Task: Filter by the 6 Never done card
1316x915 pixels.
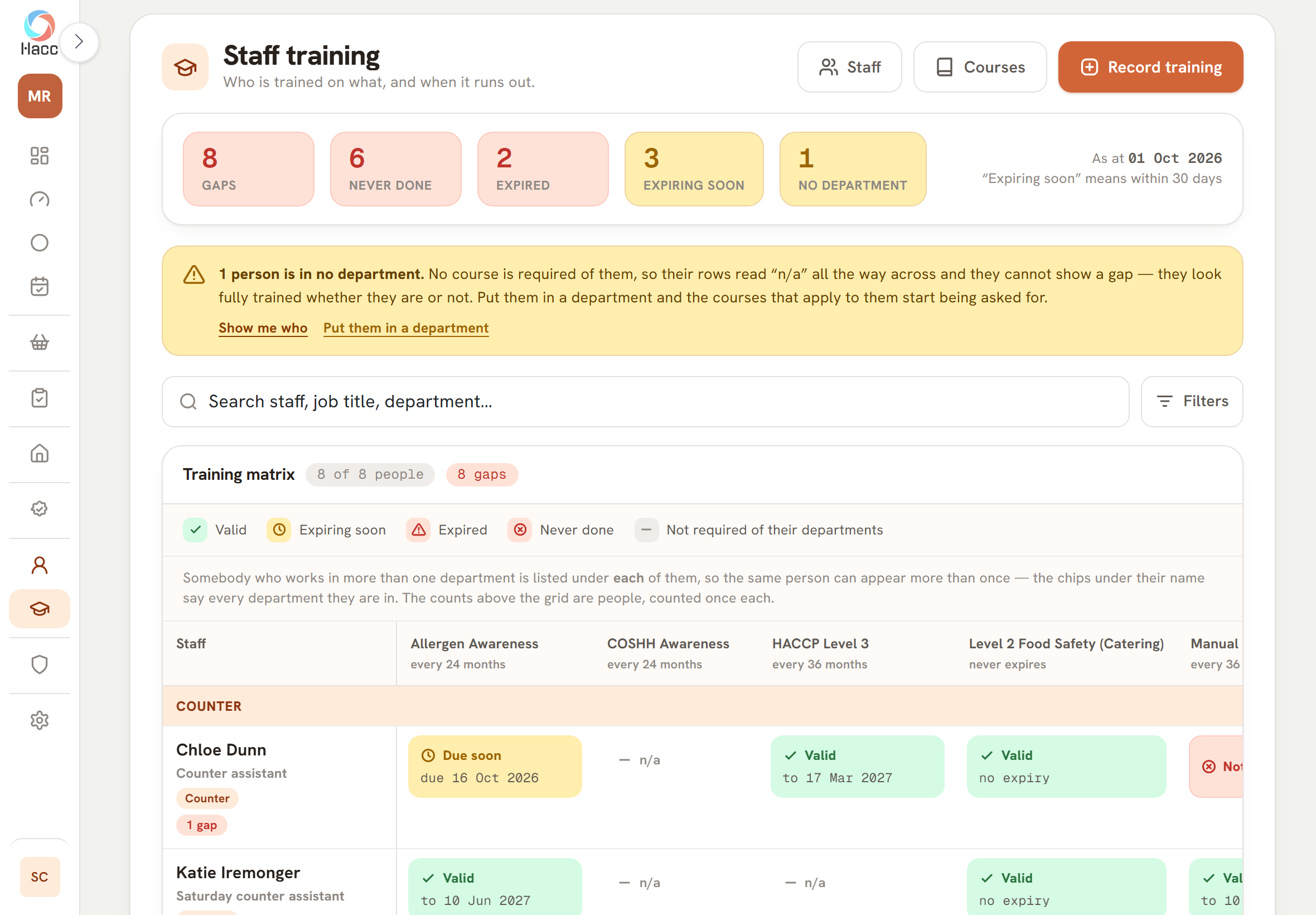Action: 396,169
